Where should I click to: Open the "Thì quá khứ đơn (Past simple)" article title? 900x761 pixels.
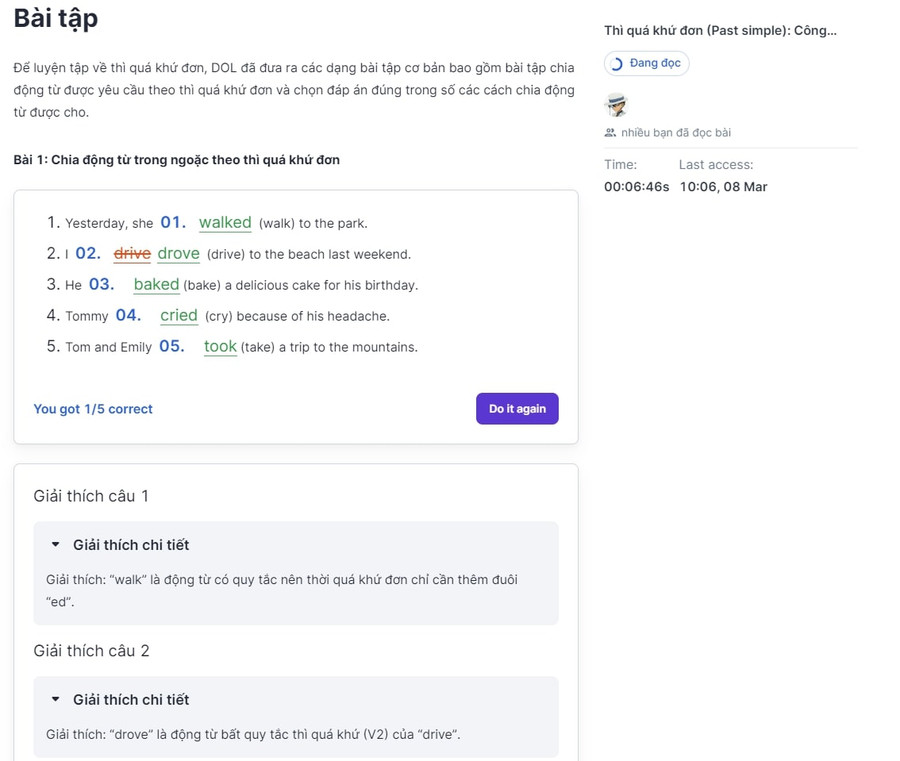click(x=720, y=30)
